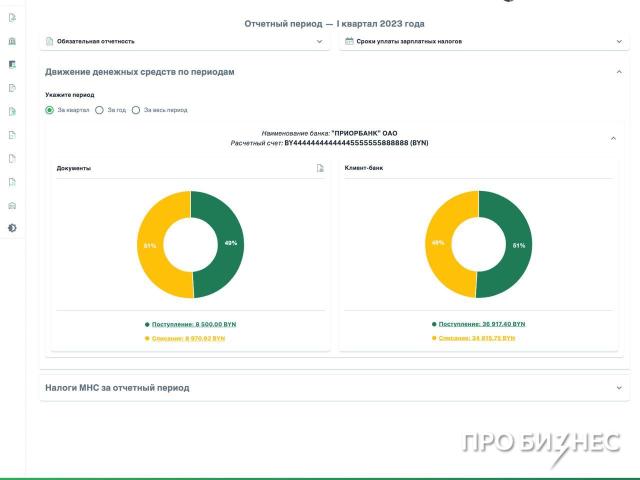The image size is (640, 480).
Task: Expand Налоги МНС за отчетный период section
Action: 619,387
